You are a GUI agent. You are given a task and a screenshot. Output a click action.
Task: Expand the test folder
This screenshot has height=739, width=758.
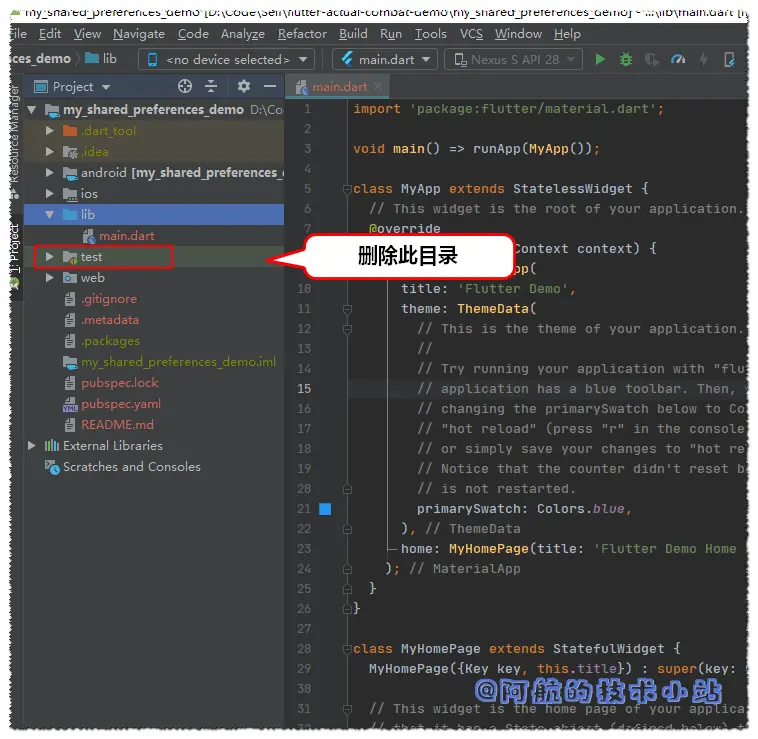(x=49, y=257)
